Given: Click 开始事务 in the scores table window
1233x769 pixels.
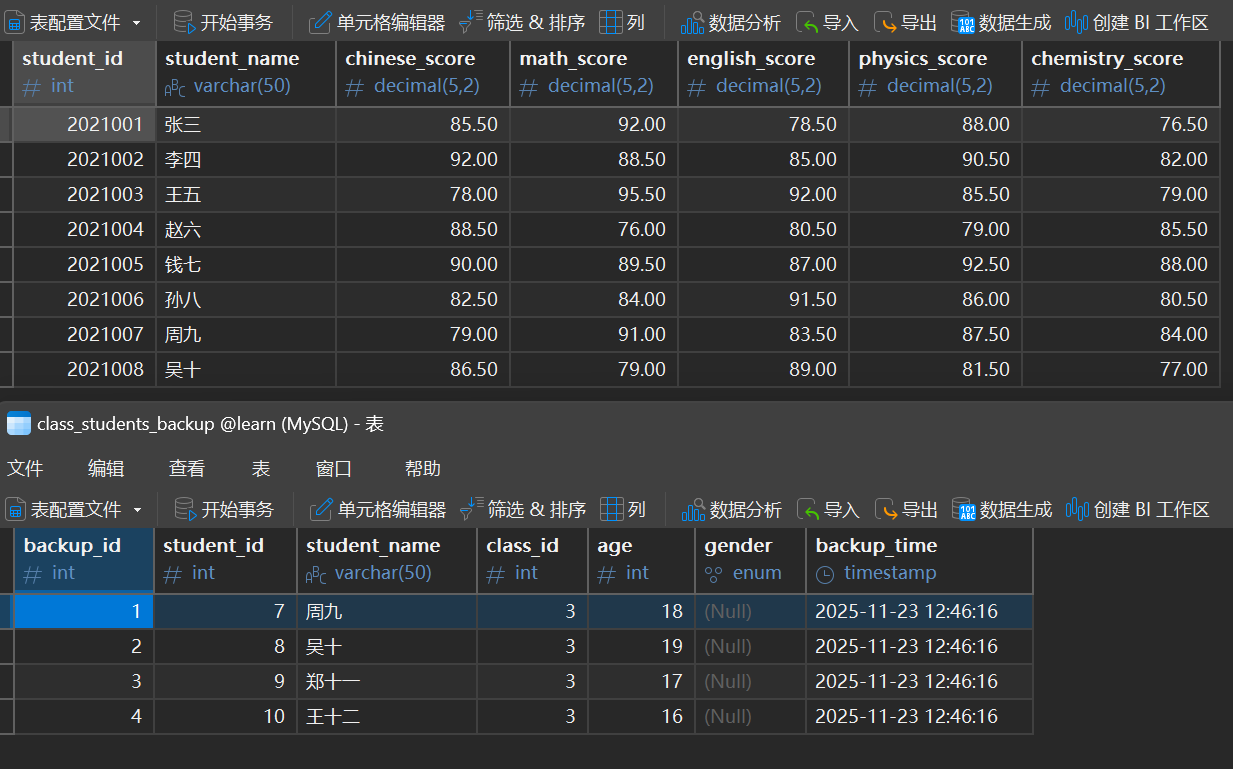Looking at the screenshot, I should tap(223, 22).
